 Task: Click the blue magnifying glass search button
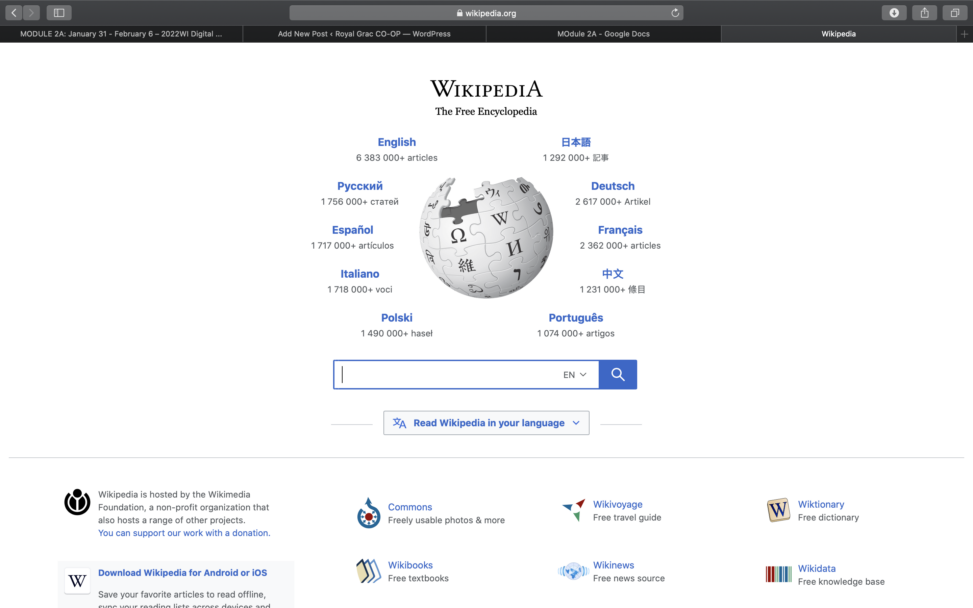tap(617, 374)
